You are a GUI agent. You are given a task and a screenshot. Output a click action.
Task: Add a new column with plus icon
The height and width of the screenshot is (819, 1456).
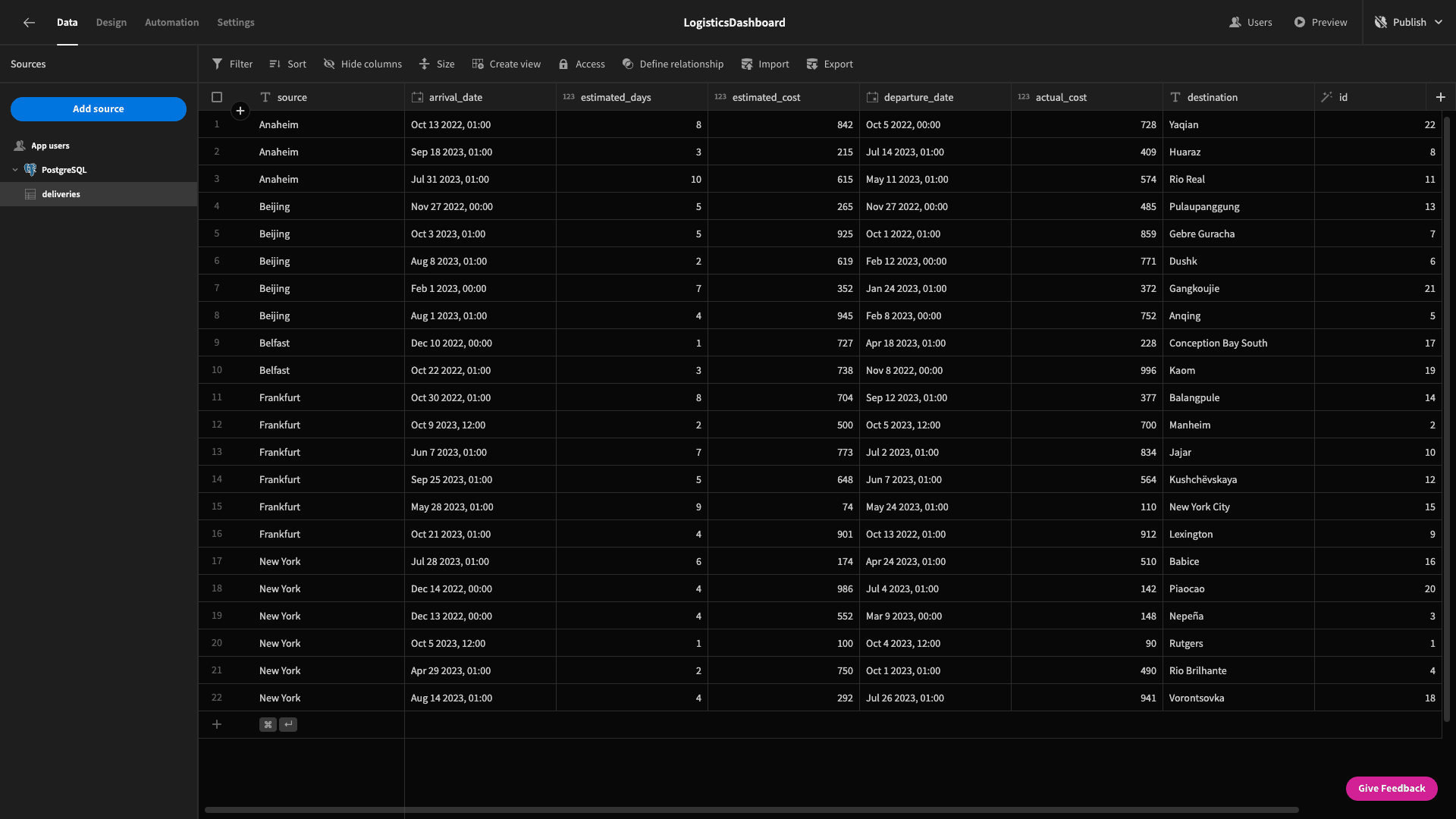point(1441,97)
